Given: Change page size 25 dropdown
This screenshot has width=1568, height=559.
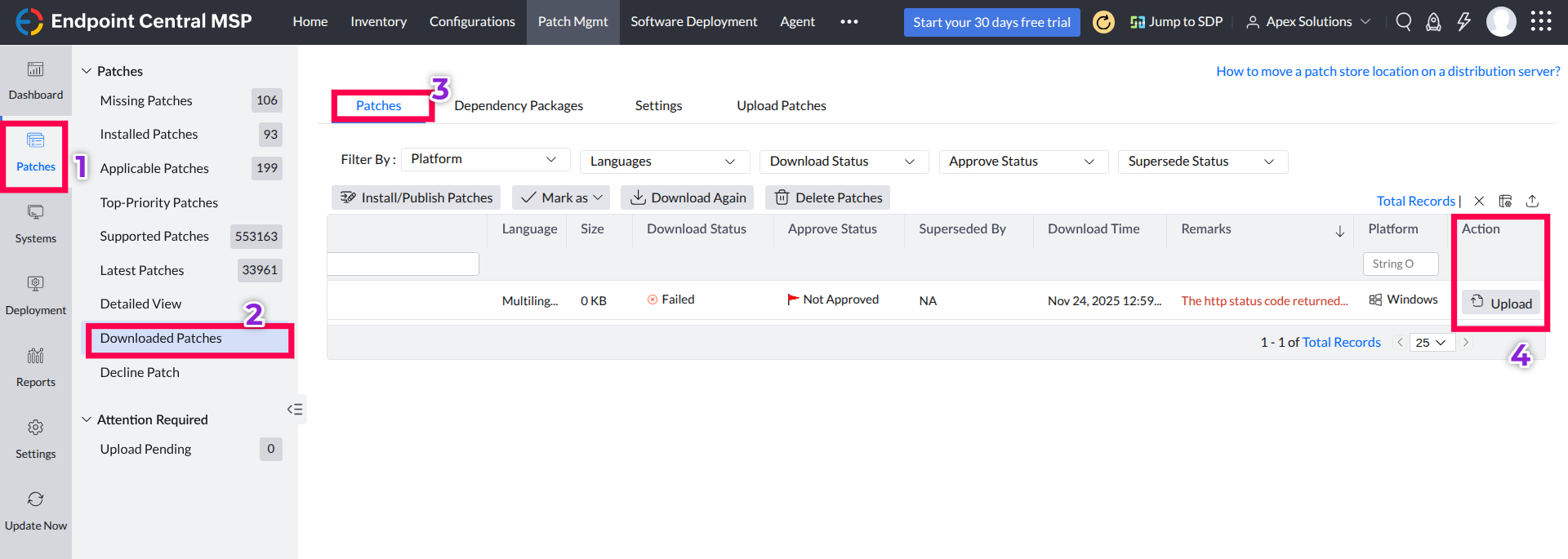Looking at the screenshot, I should pos(1432,343).
